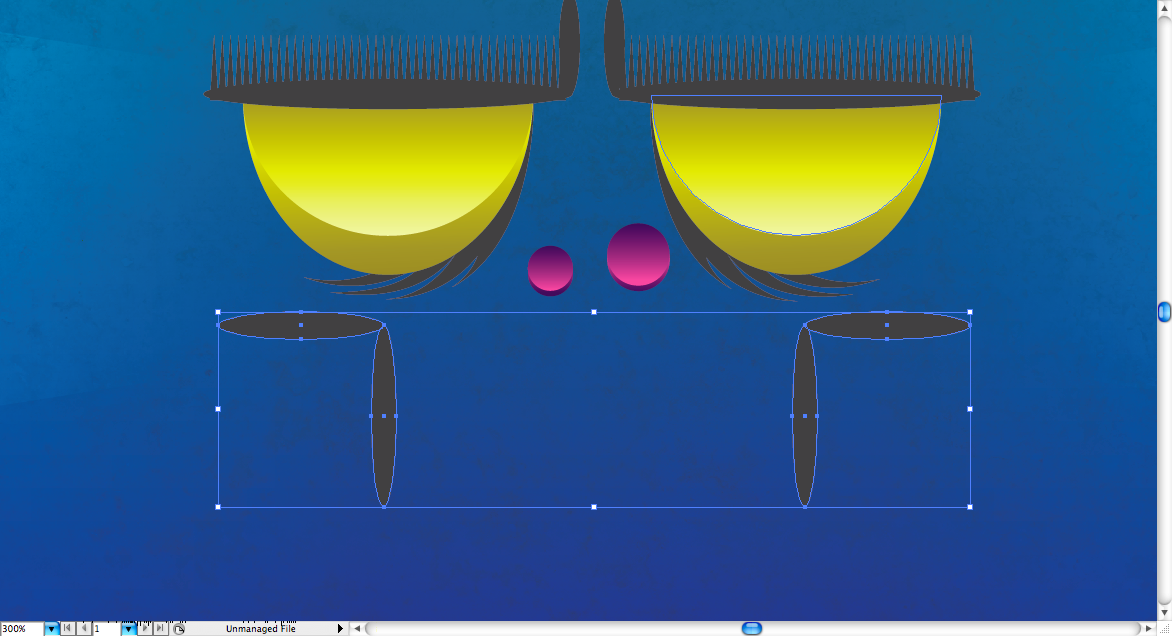Go to the previous artboard

tap(83, 629)
